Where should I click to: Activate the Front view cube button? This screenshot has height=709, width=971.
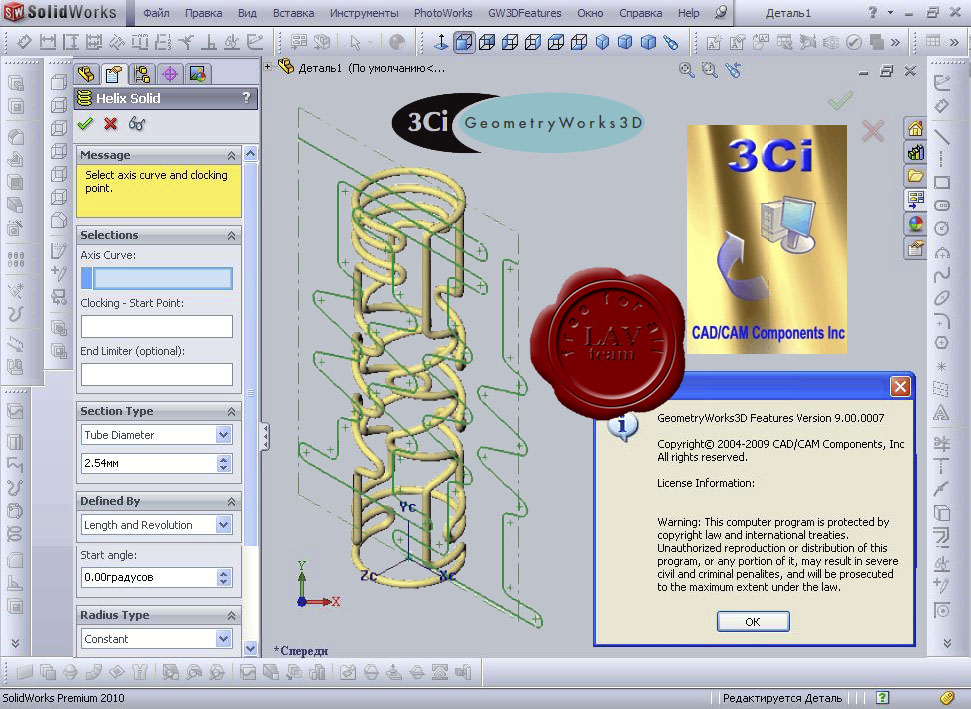coord(464,42)
